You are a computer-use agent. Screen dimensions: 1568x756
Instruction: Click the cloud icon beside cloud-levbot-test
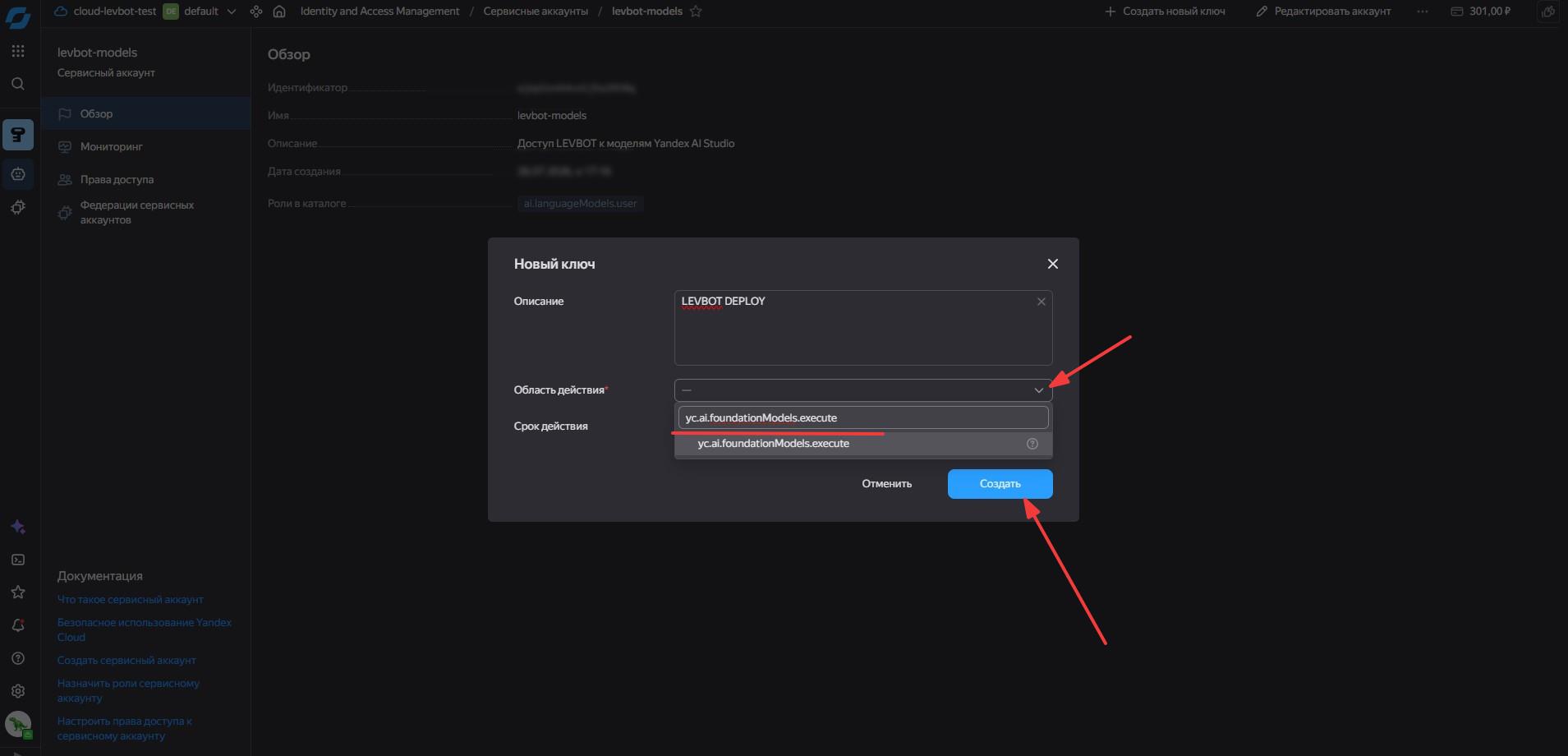[60, 12]
